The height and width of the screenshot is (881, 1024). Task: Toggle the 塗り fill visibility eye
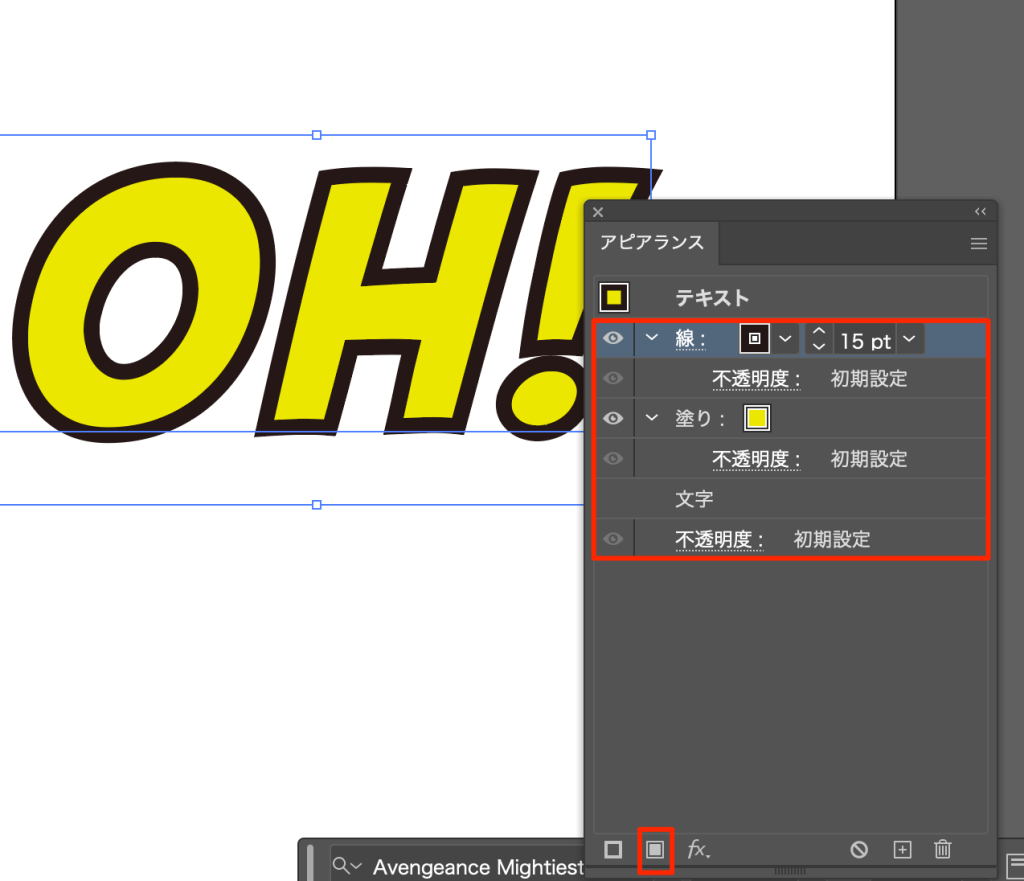click(613, 418)
